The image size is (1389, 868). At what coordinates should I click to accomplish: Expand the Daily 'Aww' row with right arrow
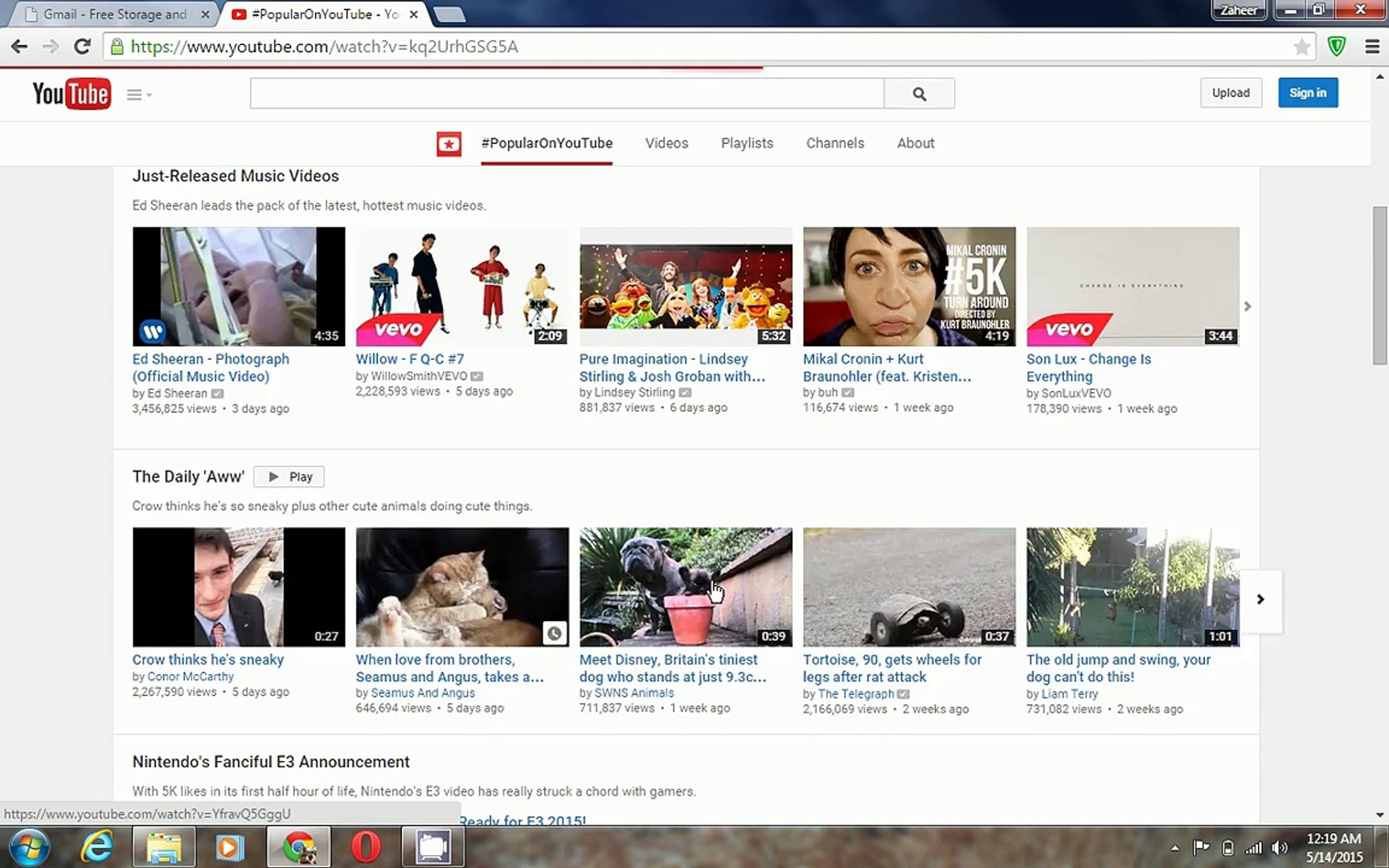tap(1260, 599)
